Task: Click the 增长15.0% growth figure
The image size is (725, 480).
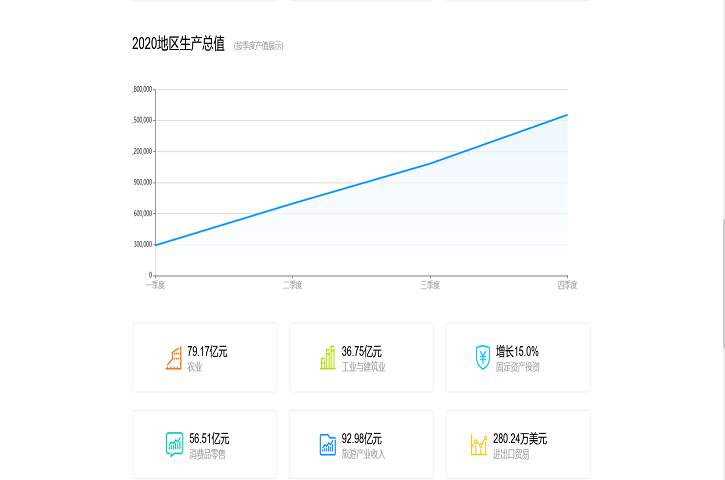Action: [x=517, y=351]
